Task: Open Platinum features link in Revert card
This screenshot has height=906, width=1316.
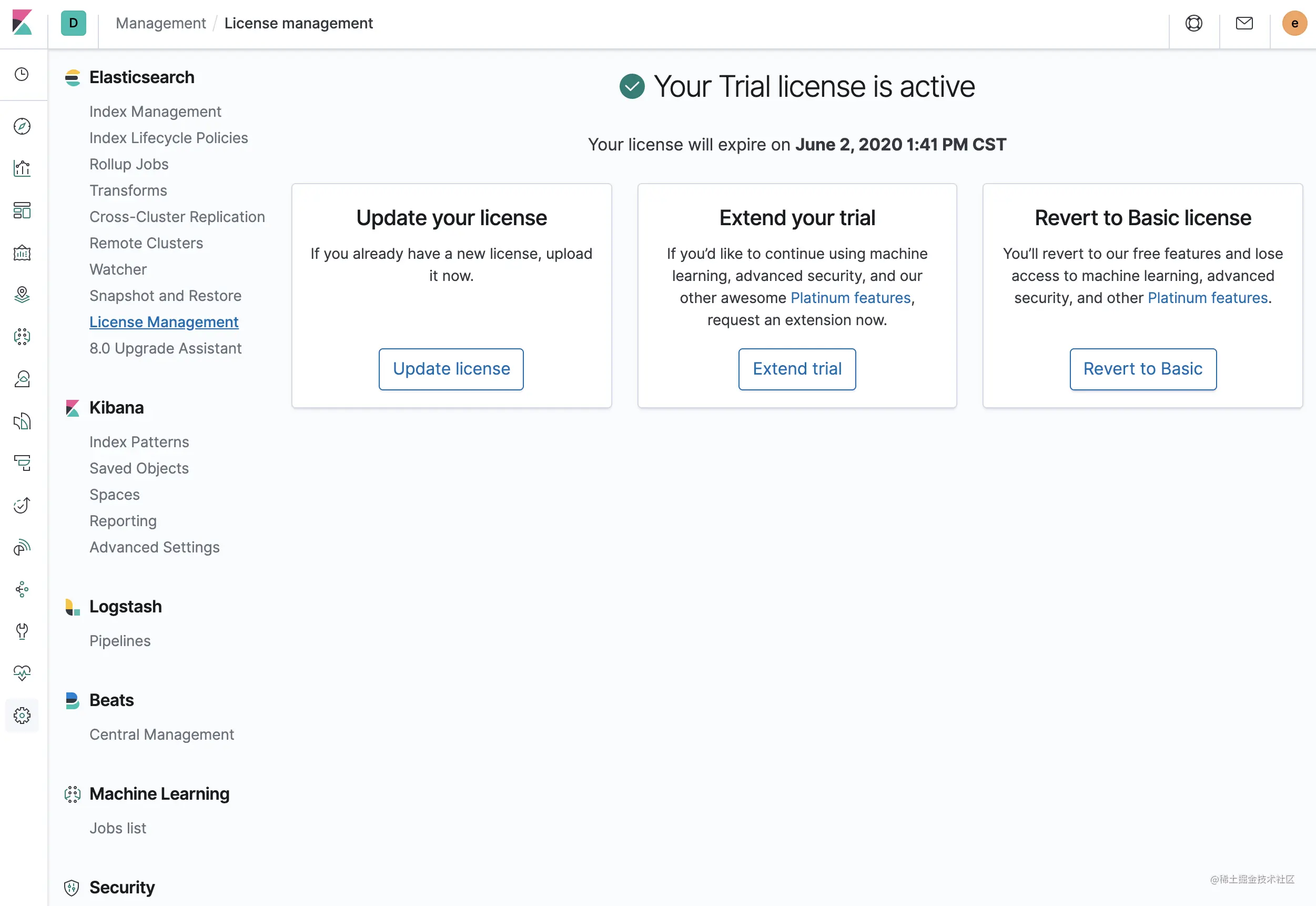Action: click(x=1207, y=298)
